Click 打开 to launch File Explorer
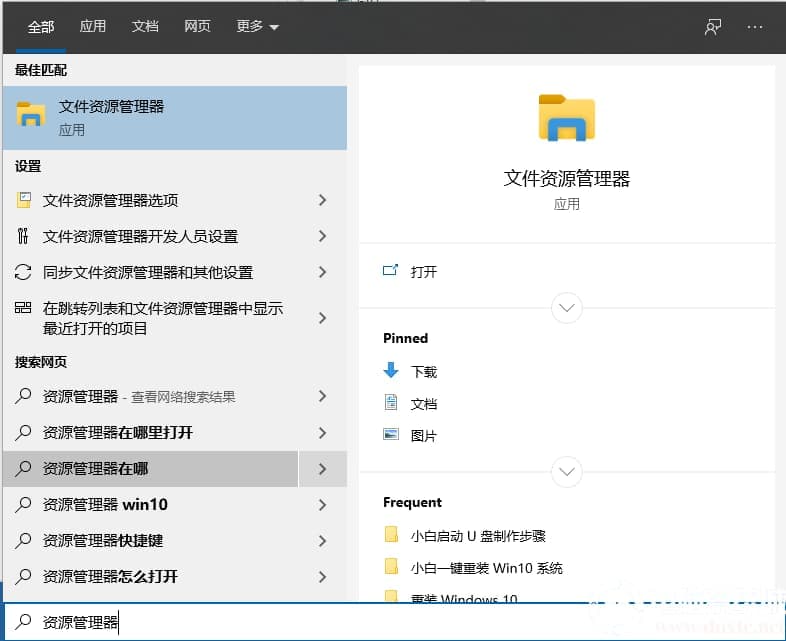 click(424, 272)
